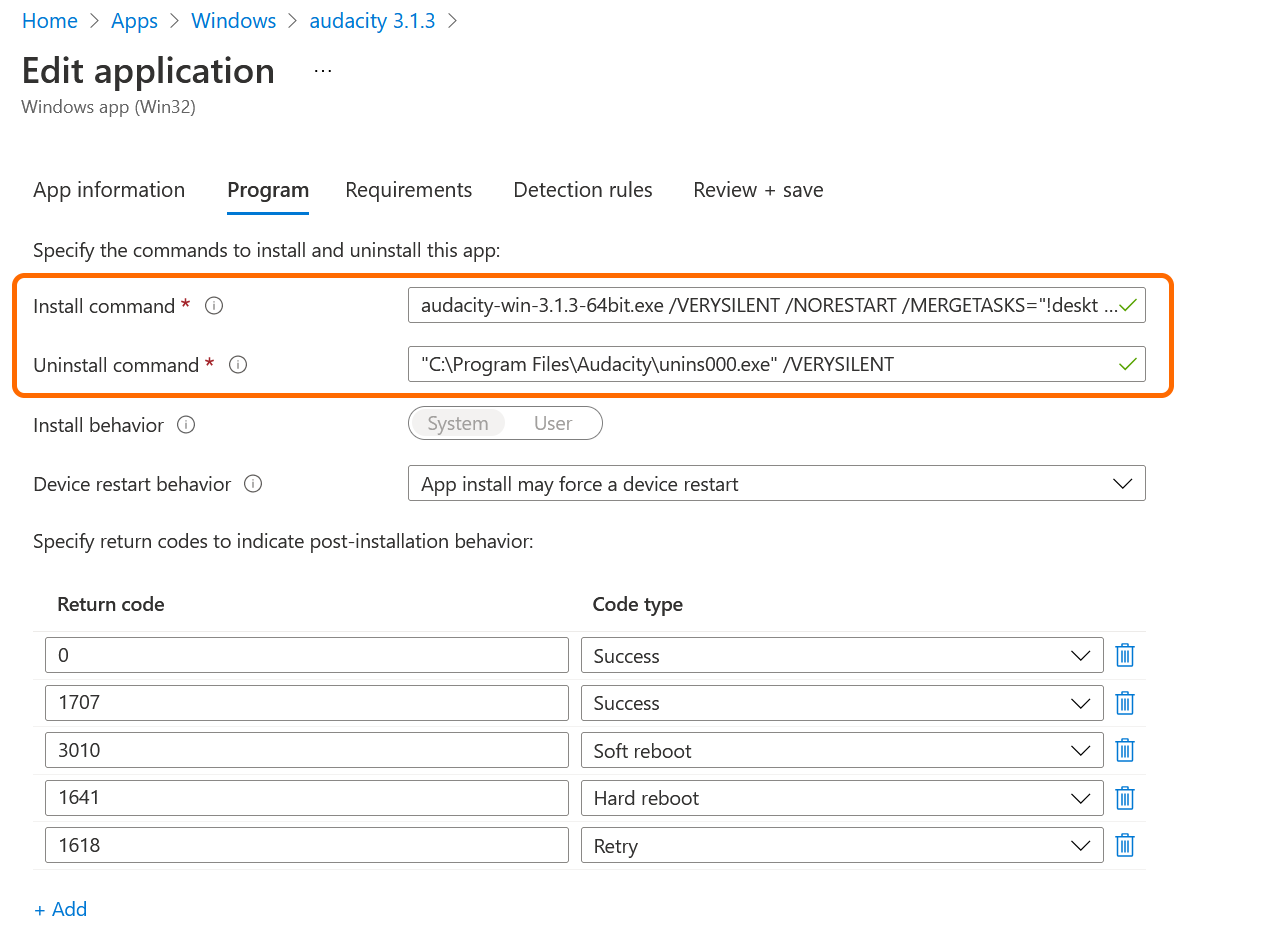
Task: Navigate to Apps in the breadcrumb
Action: [x=134, y=21]
